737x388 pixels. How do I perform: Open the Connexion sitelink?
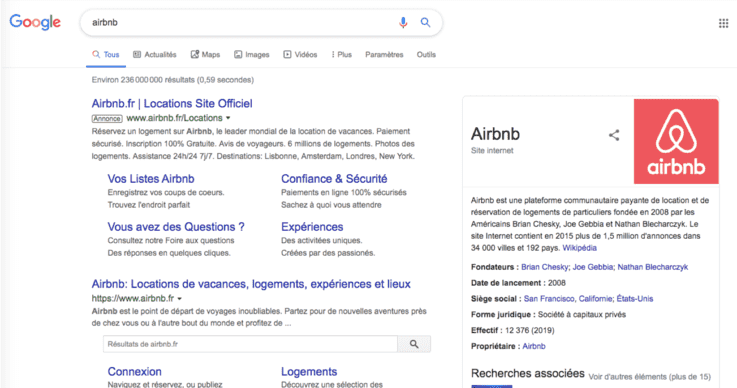pos(134,372)
